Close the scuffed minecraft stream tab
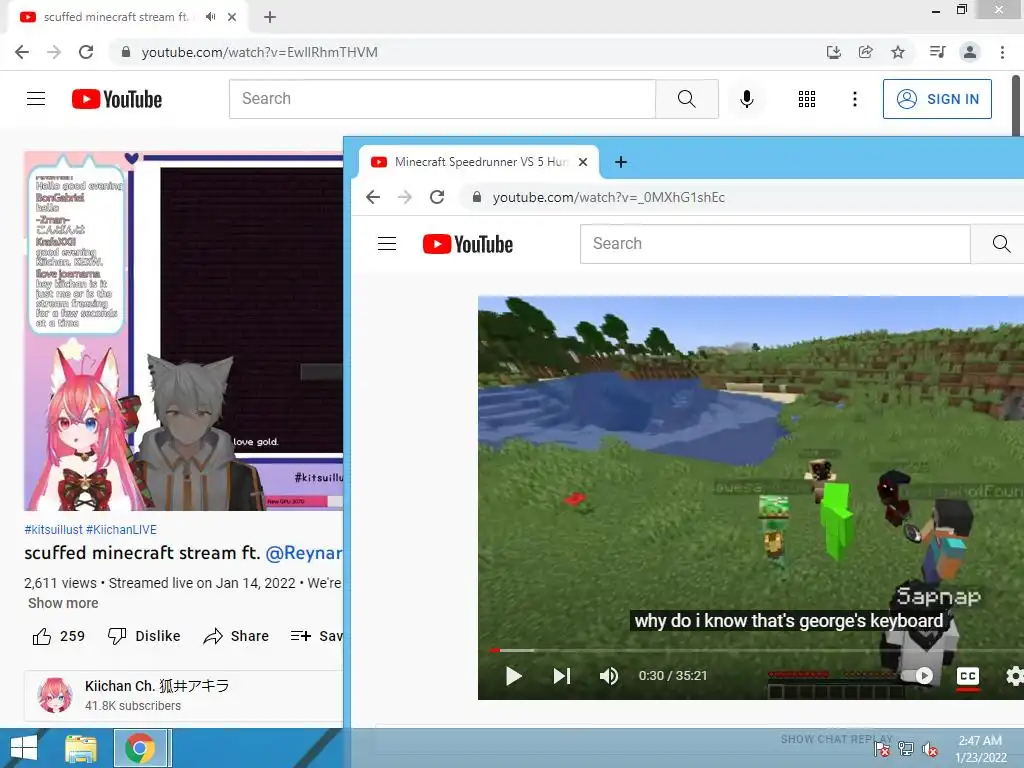This screenshot has width=1024, height=768. tap(232, 17)
